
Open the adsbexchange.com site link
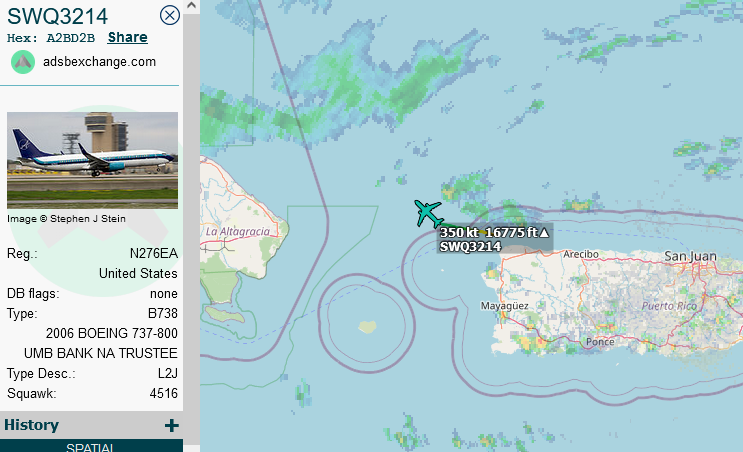[x=100, y=62]
